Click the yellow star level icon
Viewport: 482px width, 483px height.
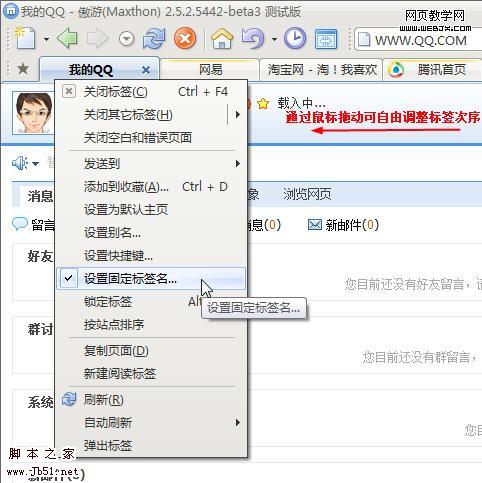pyautogui.click(x=263, y=104)
